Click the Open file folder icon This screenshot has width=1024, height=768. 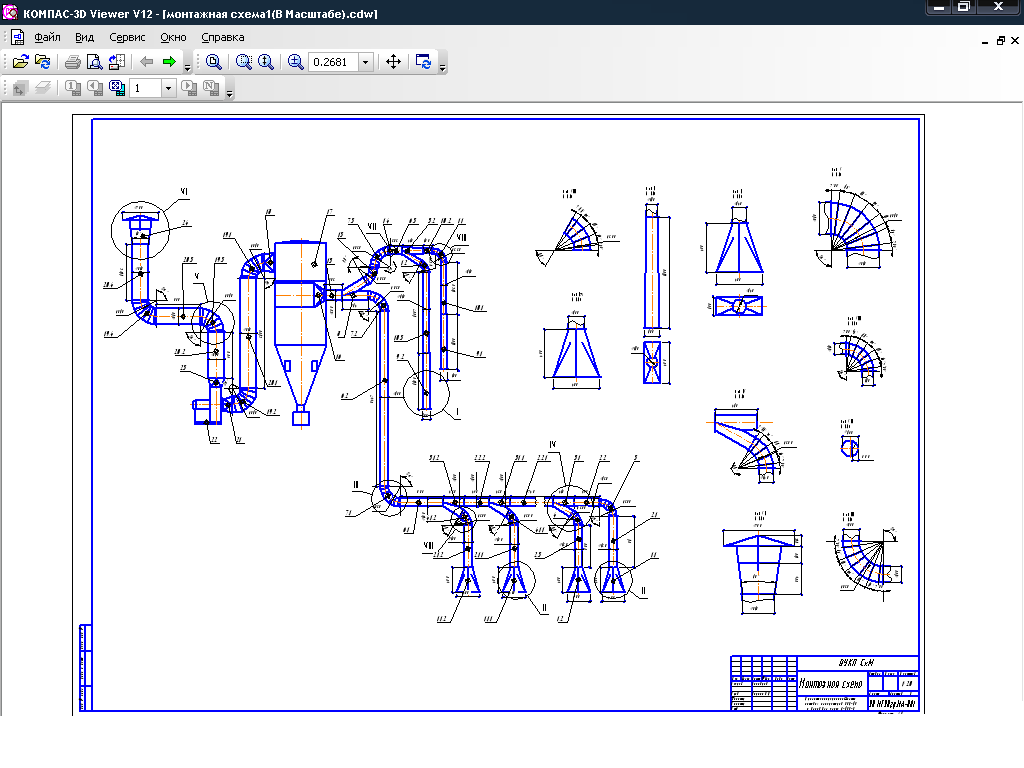[x=20, y=62]
